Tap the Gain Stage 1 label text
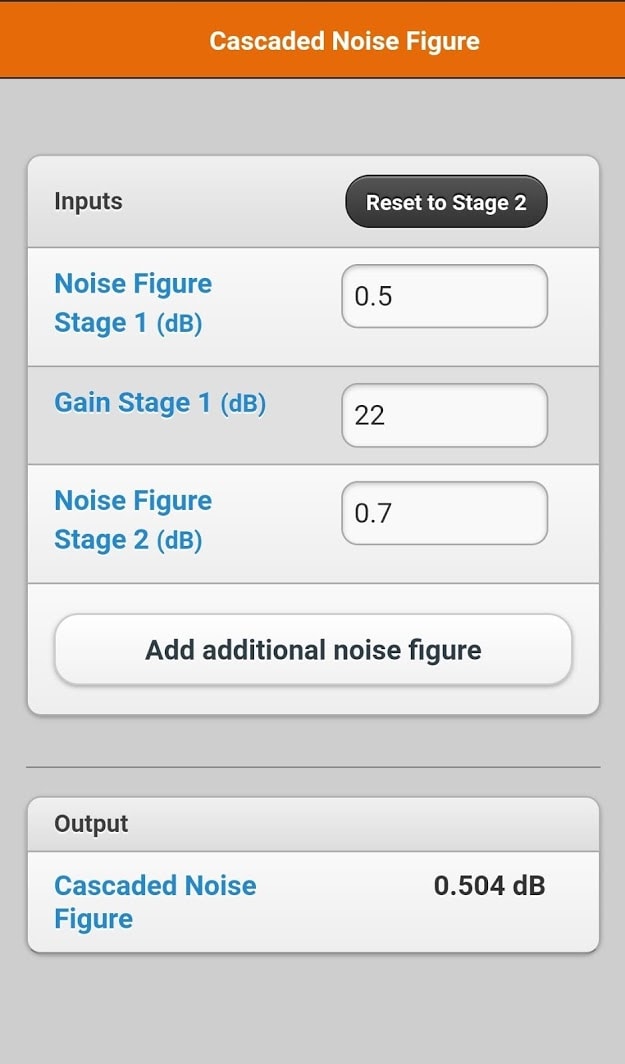The height and width of the screenshot is (1064, 625). [x=134, y=403]
